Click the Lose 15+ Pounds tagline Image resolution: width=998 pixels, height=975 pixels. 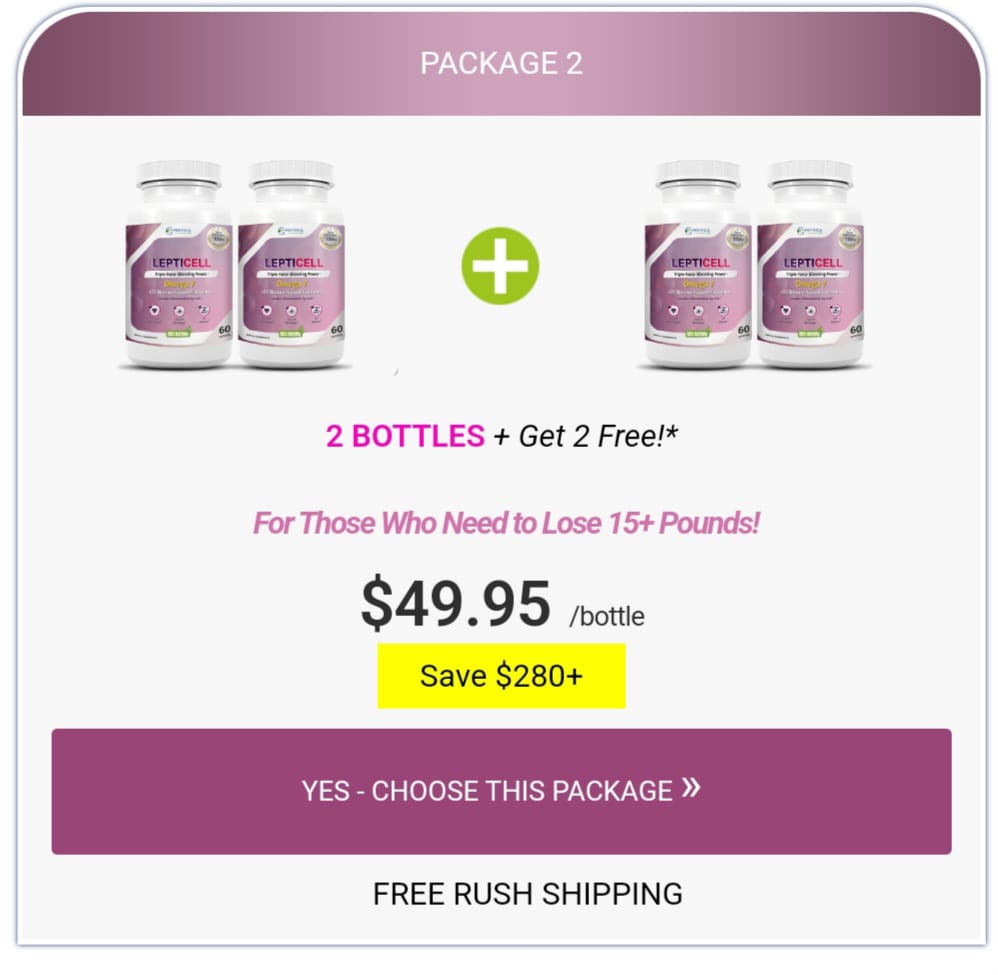click(x=506, y=523)
